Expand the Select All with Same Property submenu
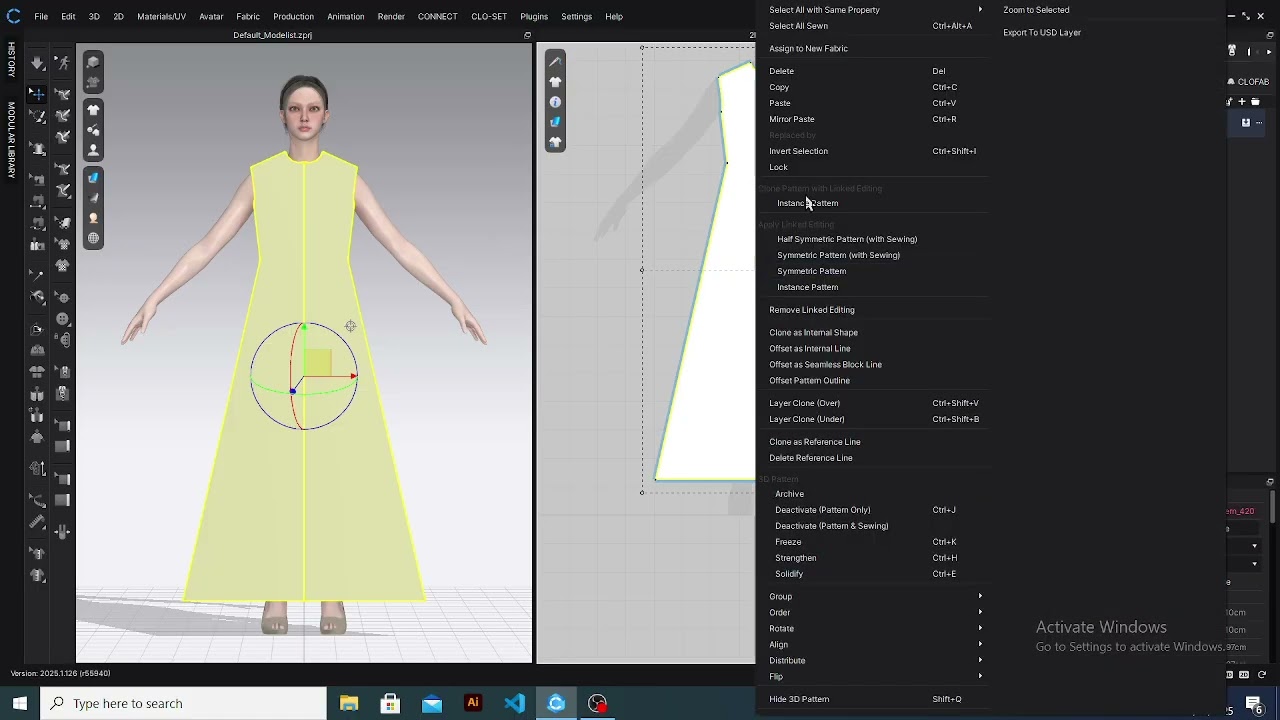This screenshot has width=1280, height=720. 874,10
